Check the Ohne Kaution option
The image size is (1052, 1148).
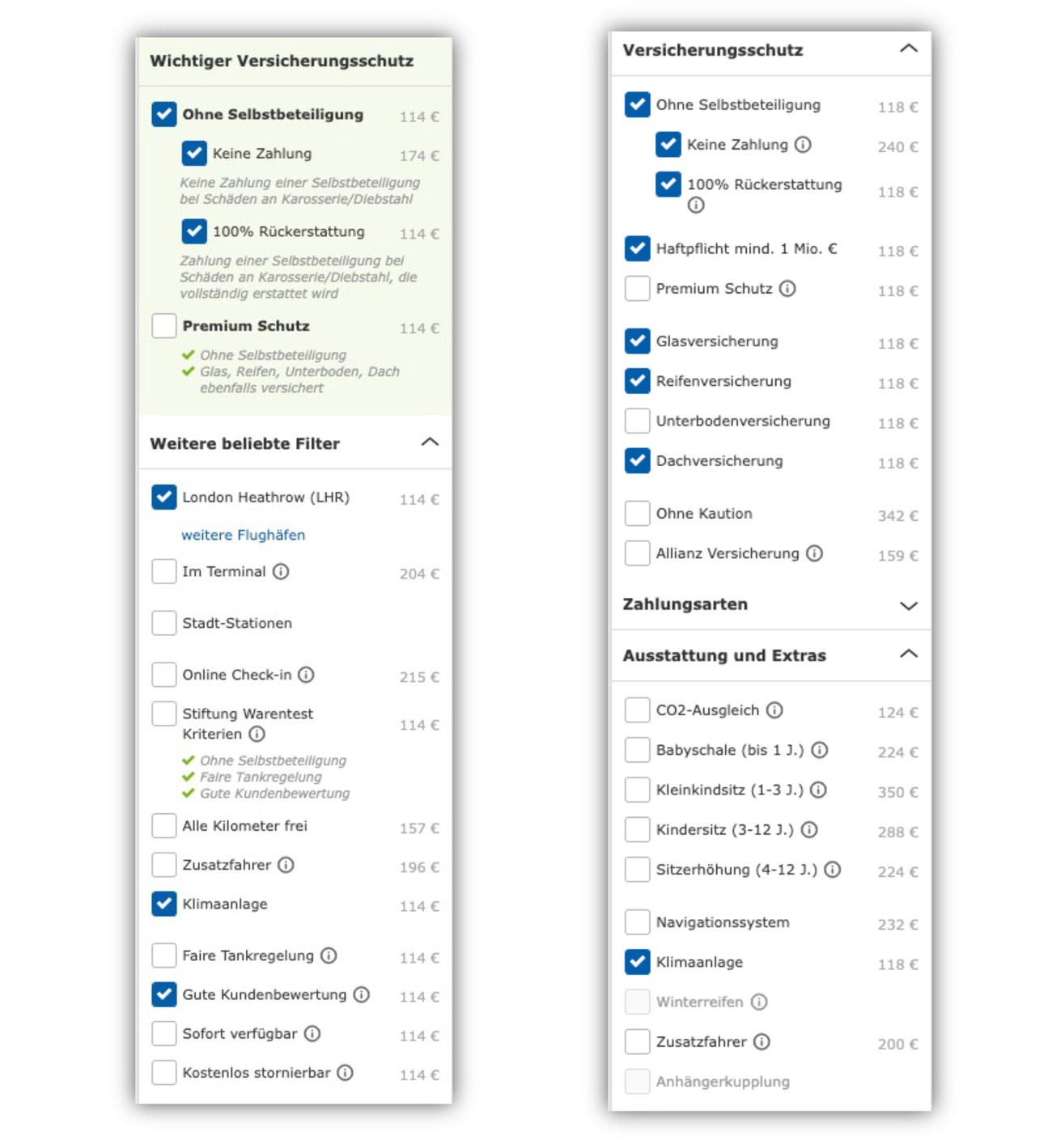(x=638, y=514)
